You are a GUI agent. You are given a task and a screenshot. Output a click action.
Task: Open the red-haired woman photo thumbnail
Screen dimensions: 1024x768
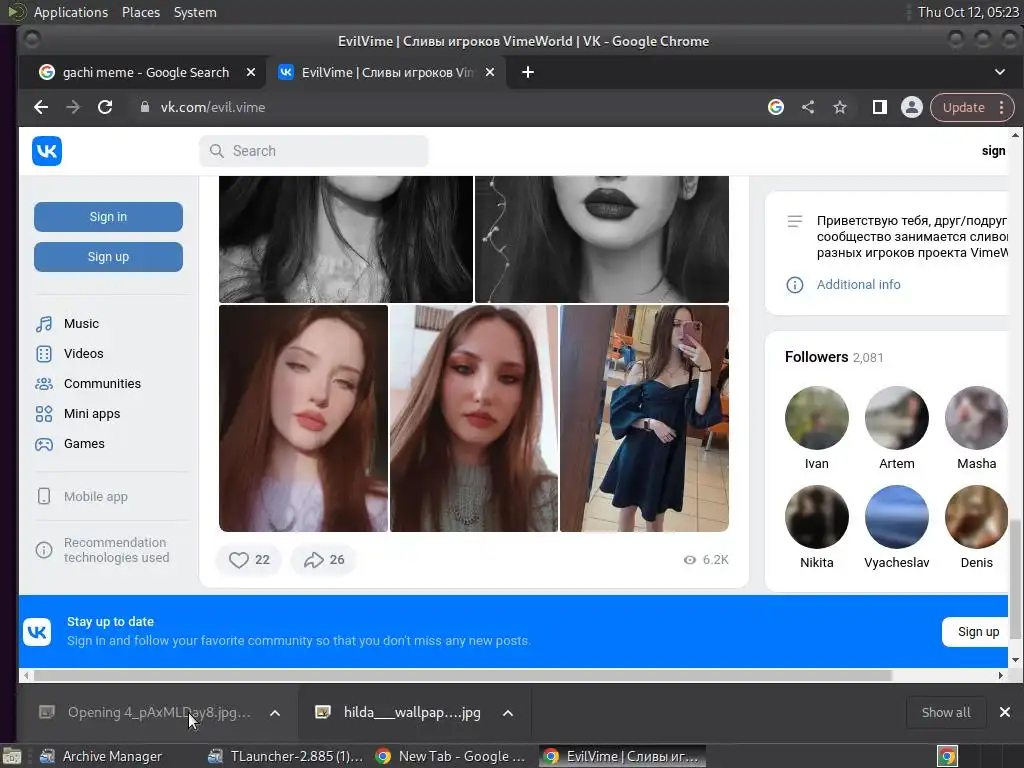304,418
